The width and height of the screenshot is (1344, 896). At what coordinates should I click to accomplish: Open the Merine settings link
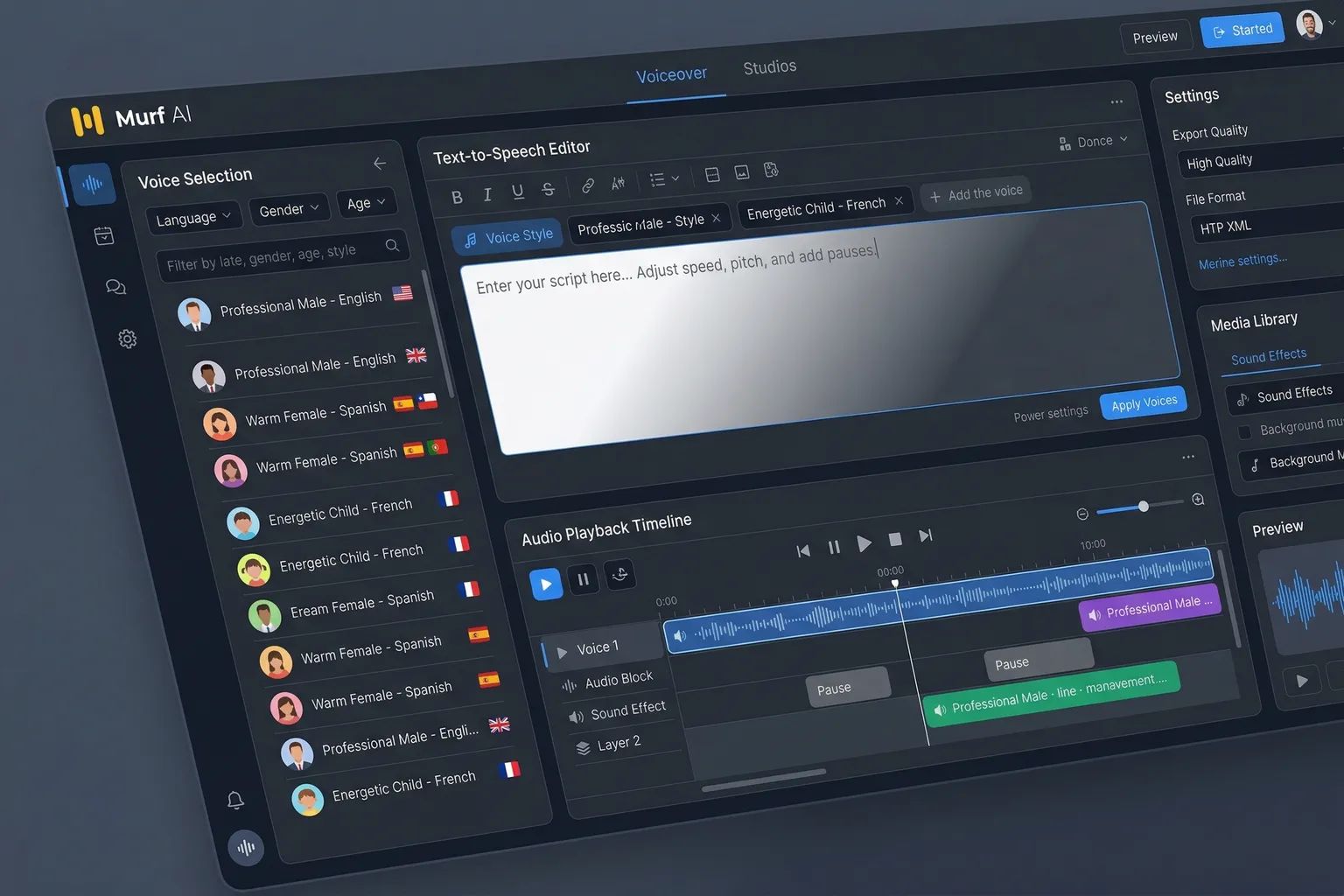(x=1242, y=261)
